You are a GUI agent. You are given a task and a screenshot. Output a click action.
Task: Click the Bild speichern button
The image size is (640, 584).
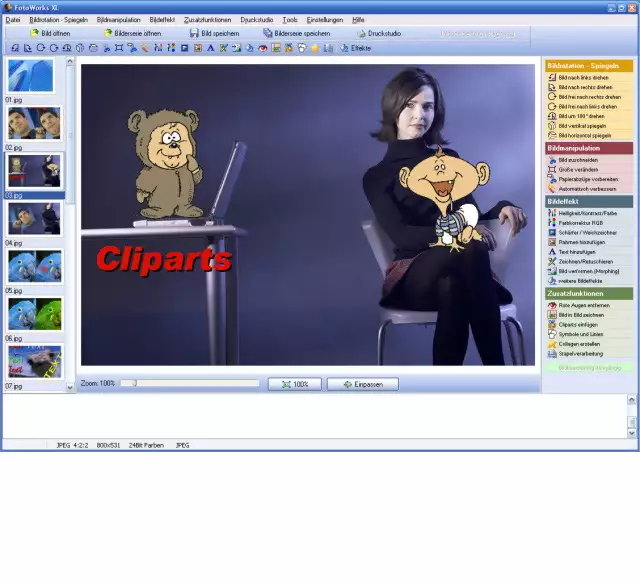pyautogui.click(x=215, y=33)
